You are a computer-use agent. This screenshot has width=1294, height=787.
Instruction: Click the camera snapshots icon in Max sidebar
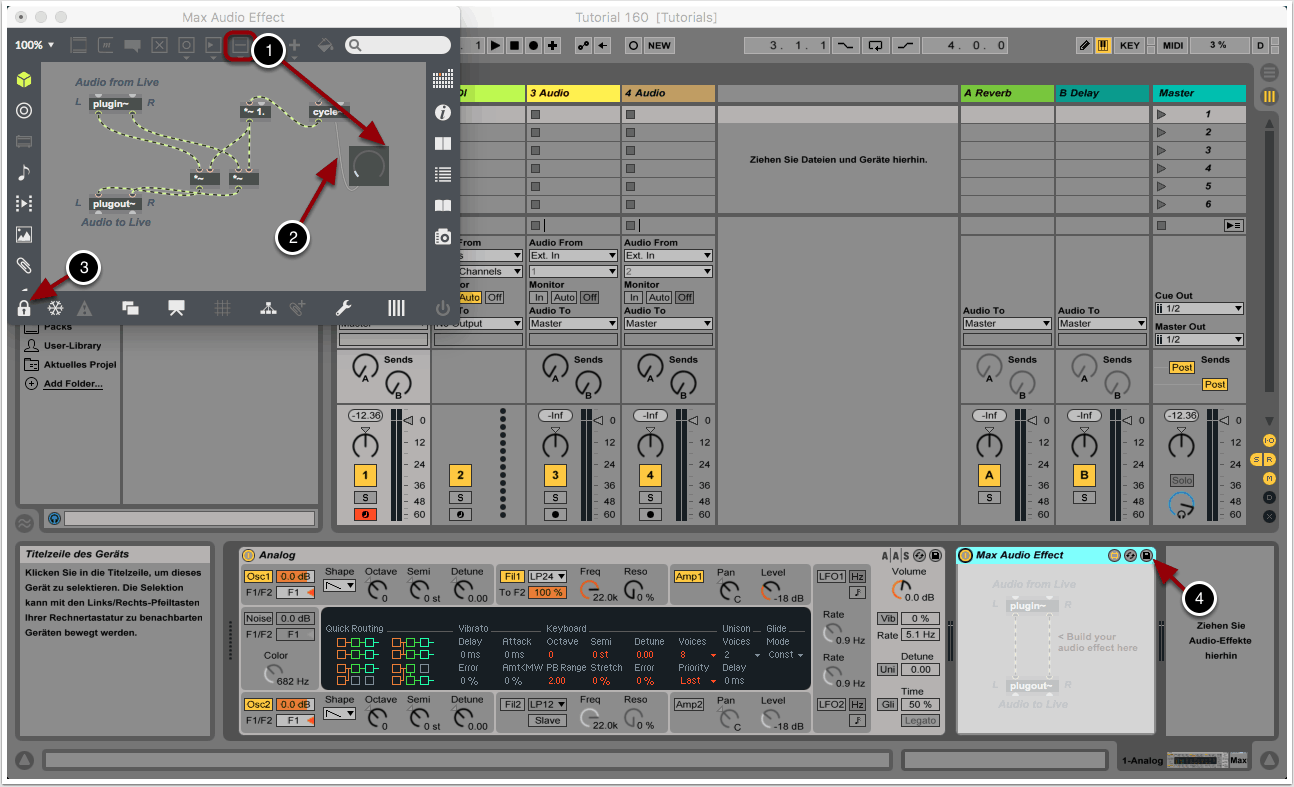point(443,237)
